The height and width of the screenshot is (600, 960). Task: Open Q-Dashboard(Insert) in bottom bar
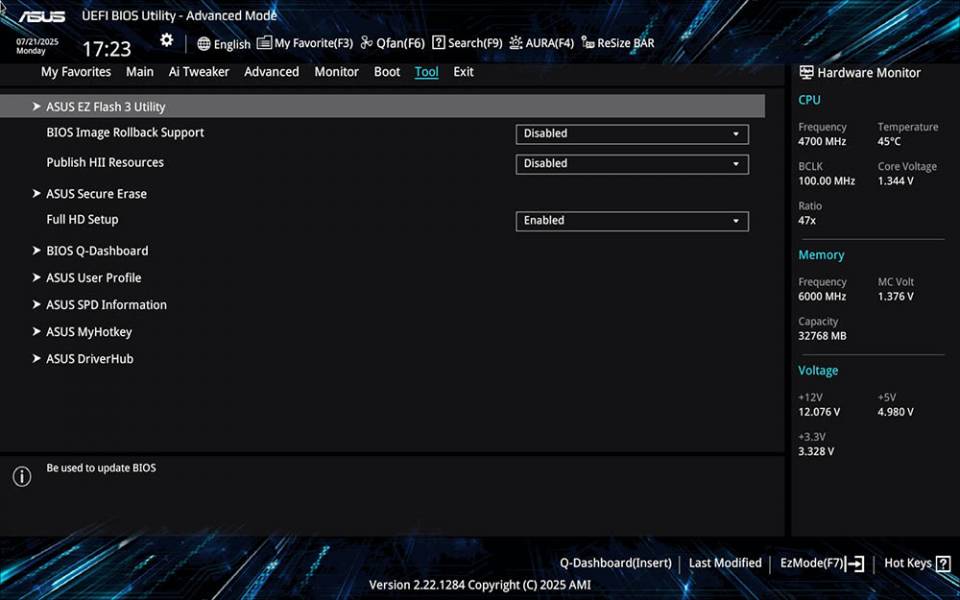(x=615, y=564)
